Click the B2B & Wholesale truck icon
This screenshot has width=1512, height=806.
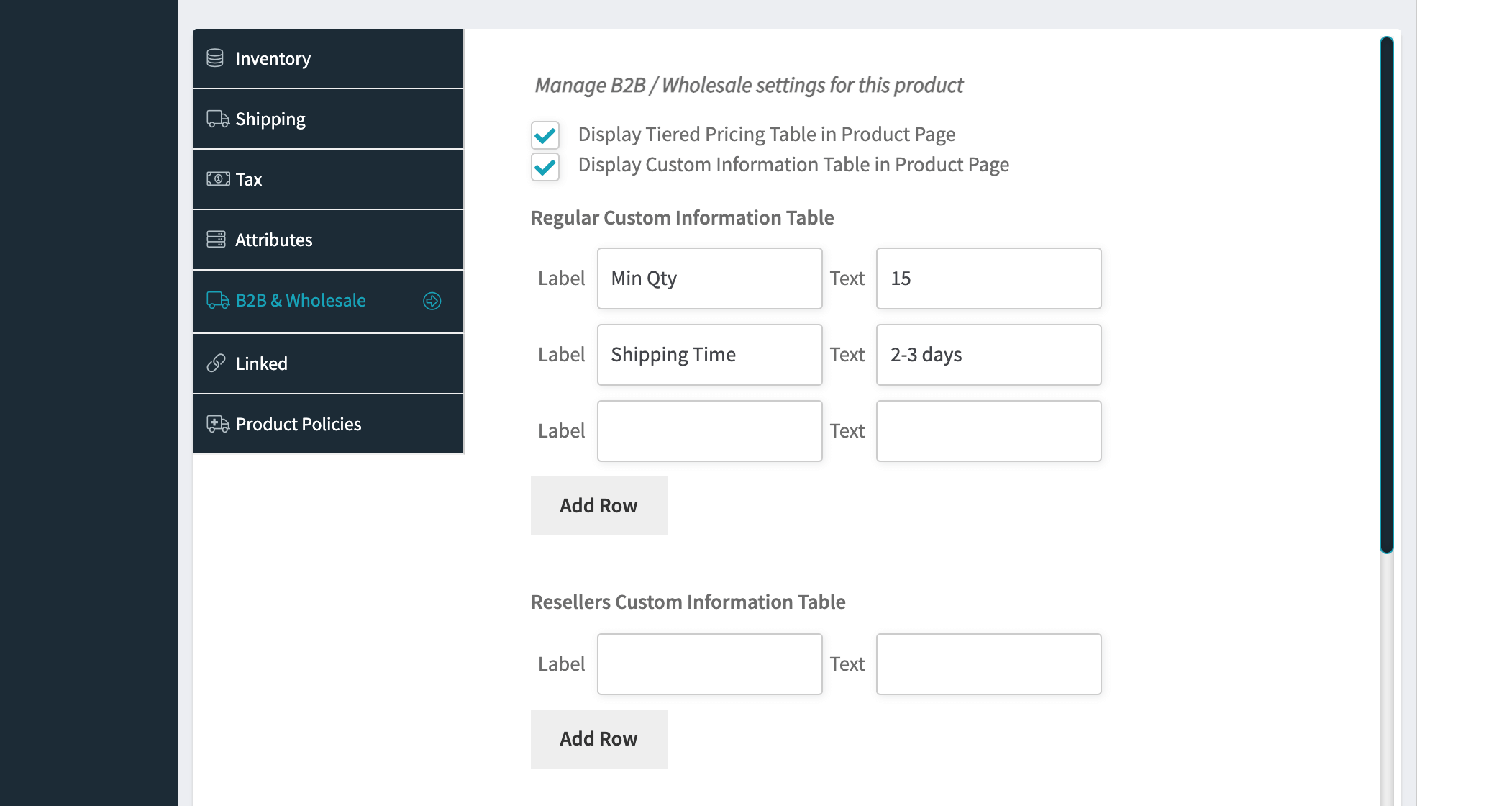tap(218, 300)
